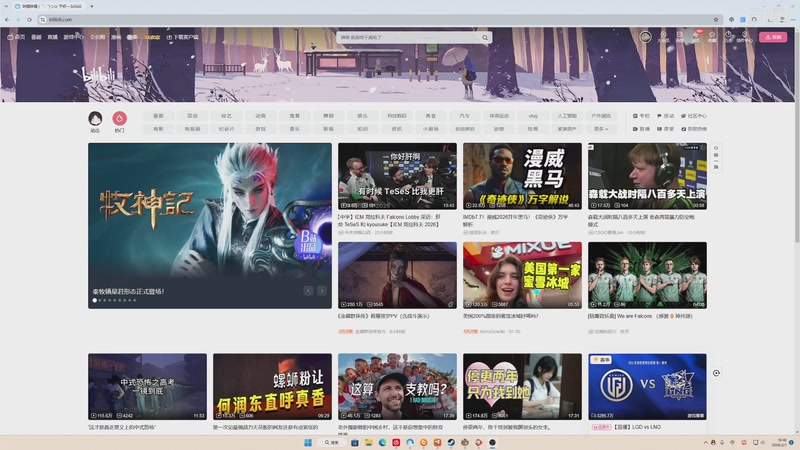This screenshot has width=800, height=450.
Task: Select the 美食 category chip
Action: [431, 116]
